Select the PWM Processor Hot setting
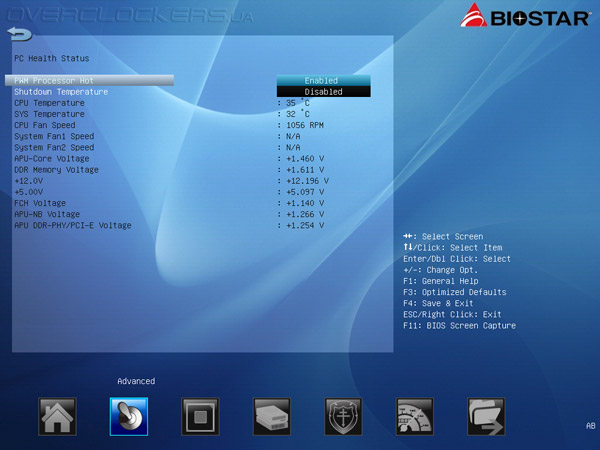 coord(90,80)
